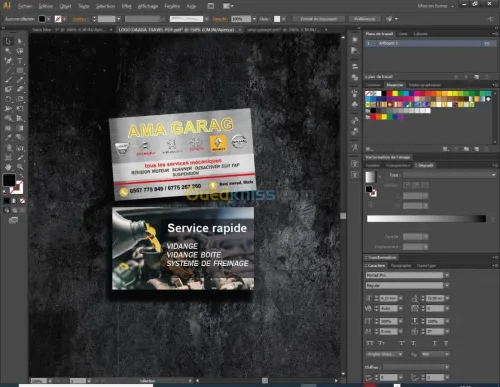Toggle Small Caps in Character panel
Image resolution: width=500 pixels, height=387 pixels.
point(382,343)
